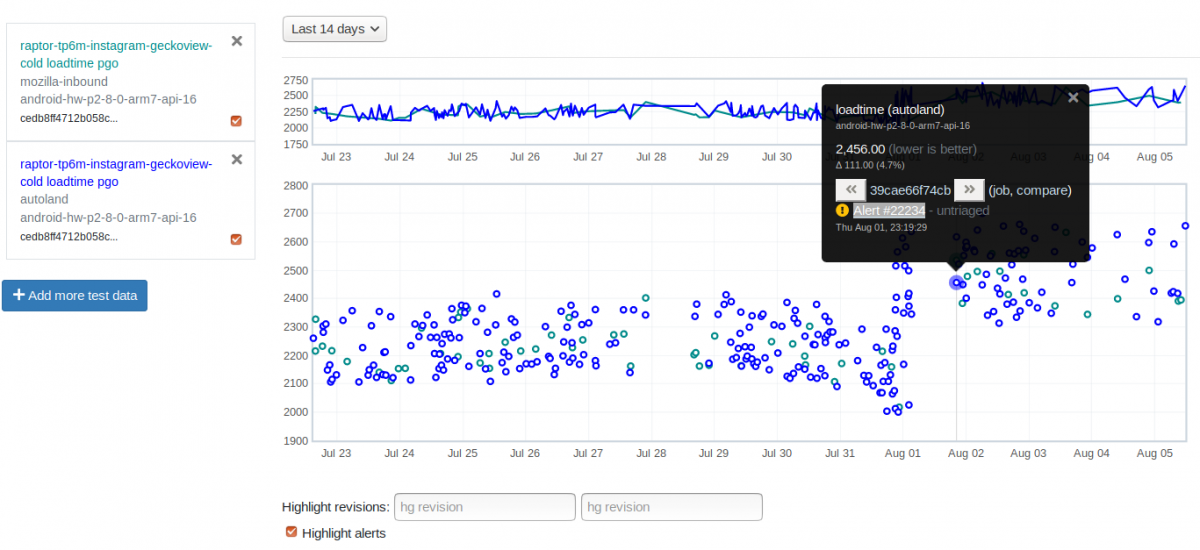The height and width of the screenshot is (550, 1200).
Task: Click the highlighted data point on the graph
Action: tap(956, 283)
